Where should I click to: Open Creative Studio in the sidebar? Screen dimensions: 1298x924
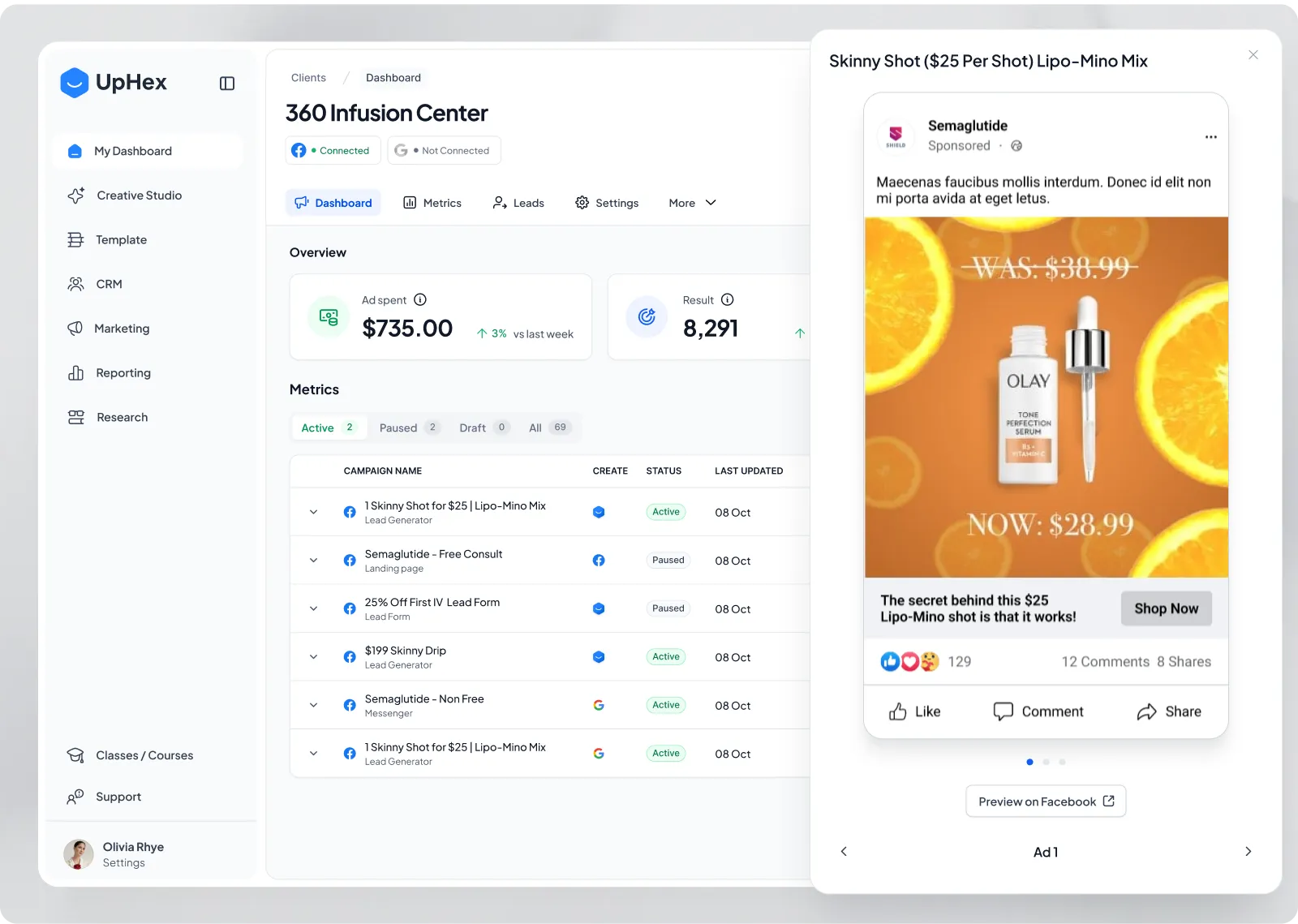click(148, 196)
